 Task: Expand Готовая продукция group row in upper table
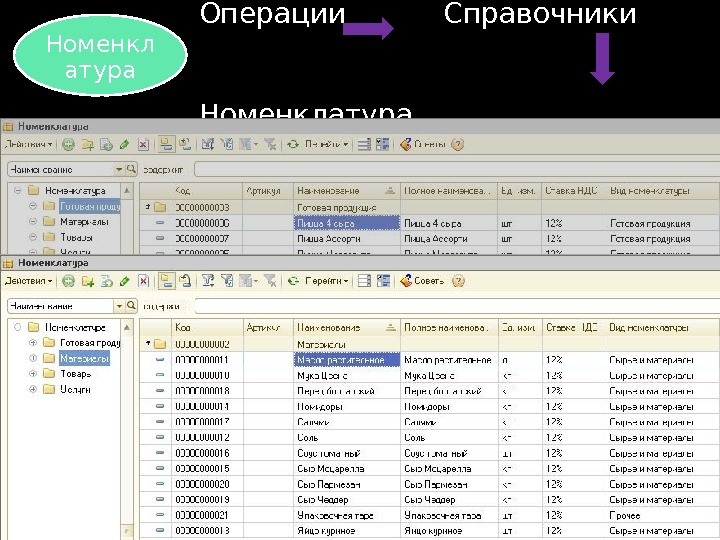point(148,207)
